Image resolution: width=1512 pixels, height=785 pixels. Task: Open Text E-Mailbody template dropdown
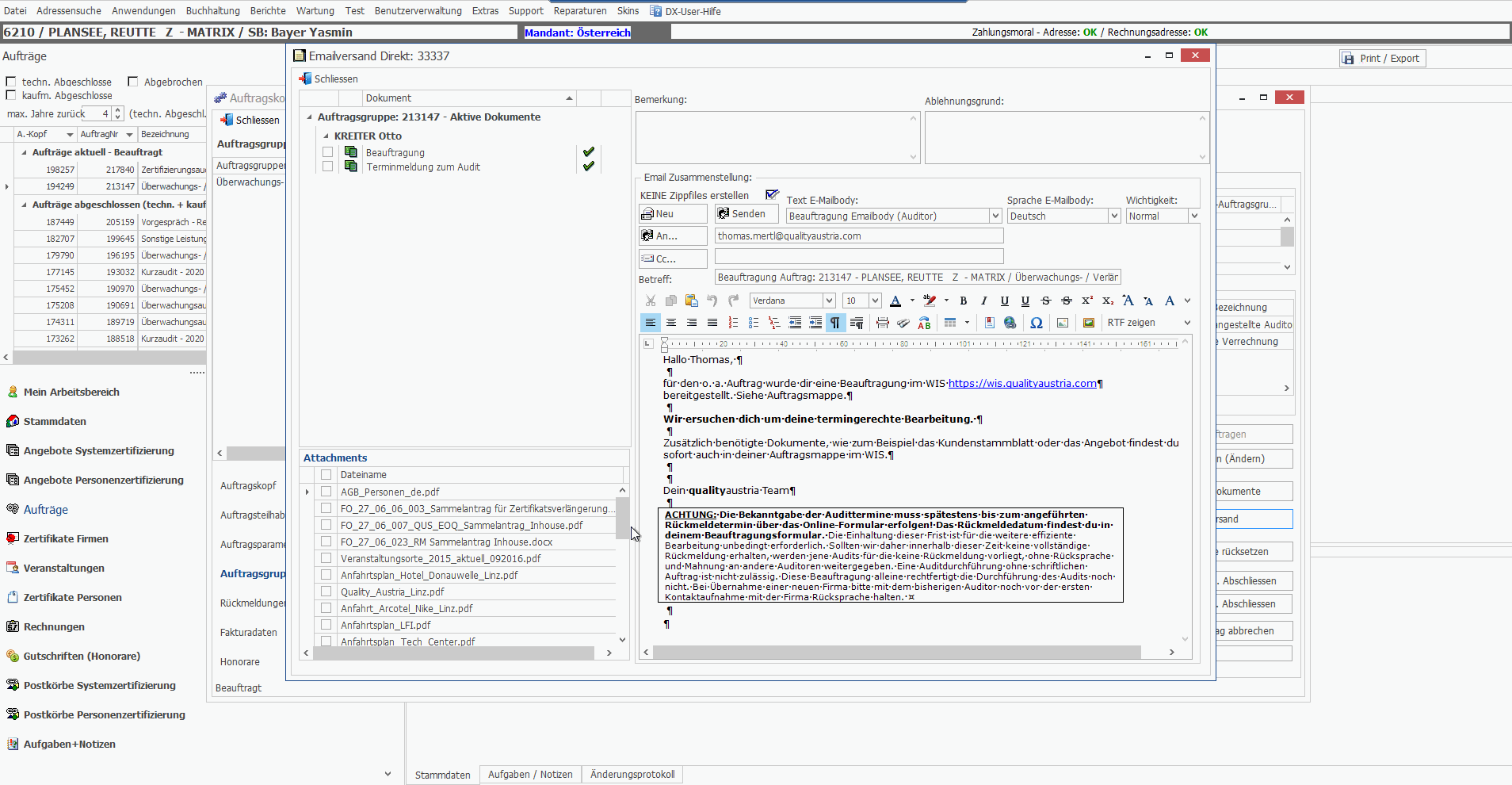(x=995, y=216)
